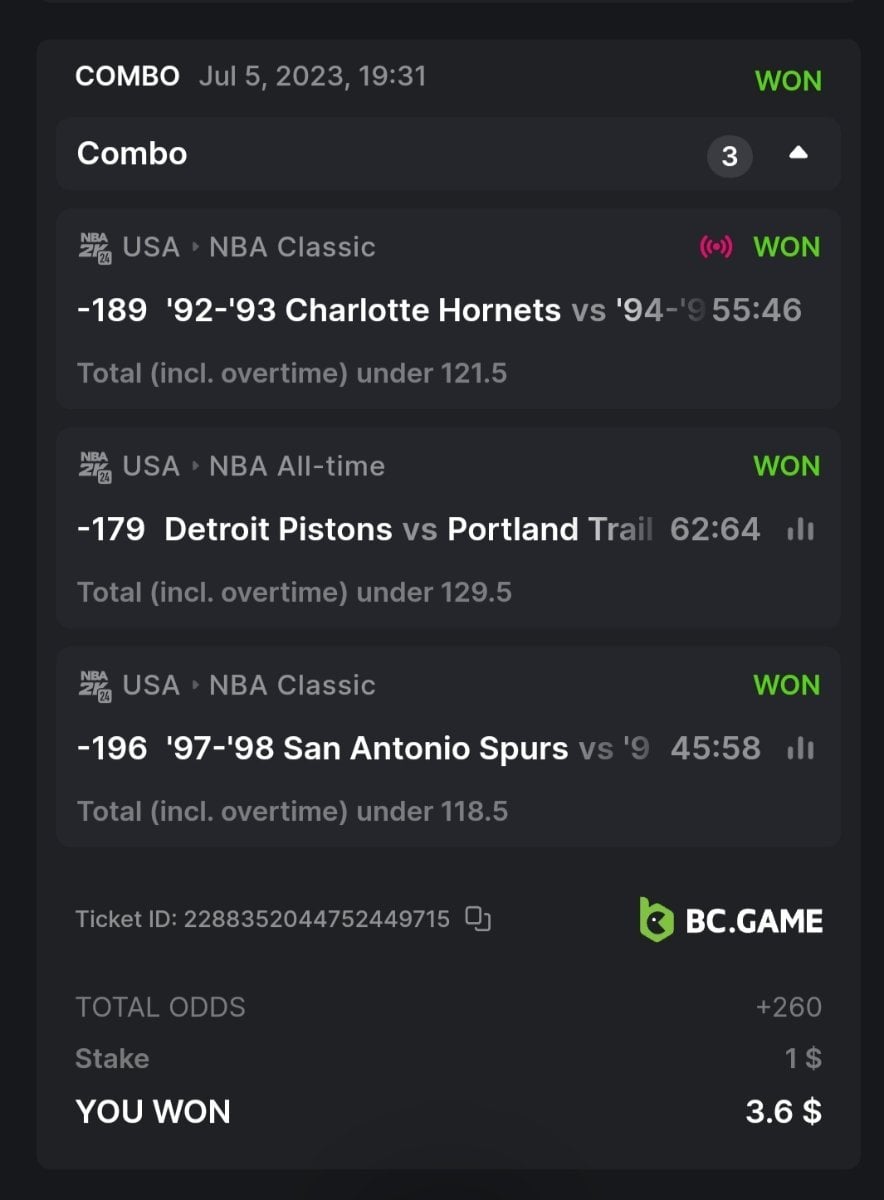Tap the 55:46 score on Hornets bet
884x1200 pixels.
[757, 310]
